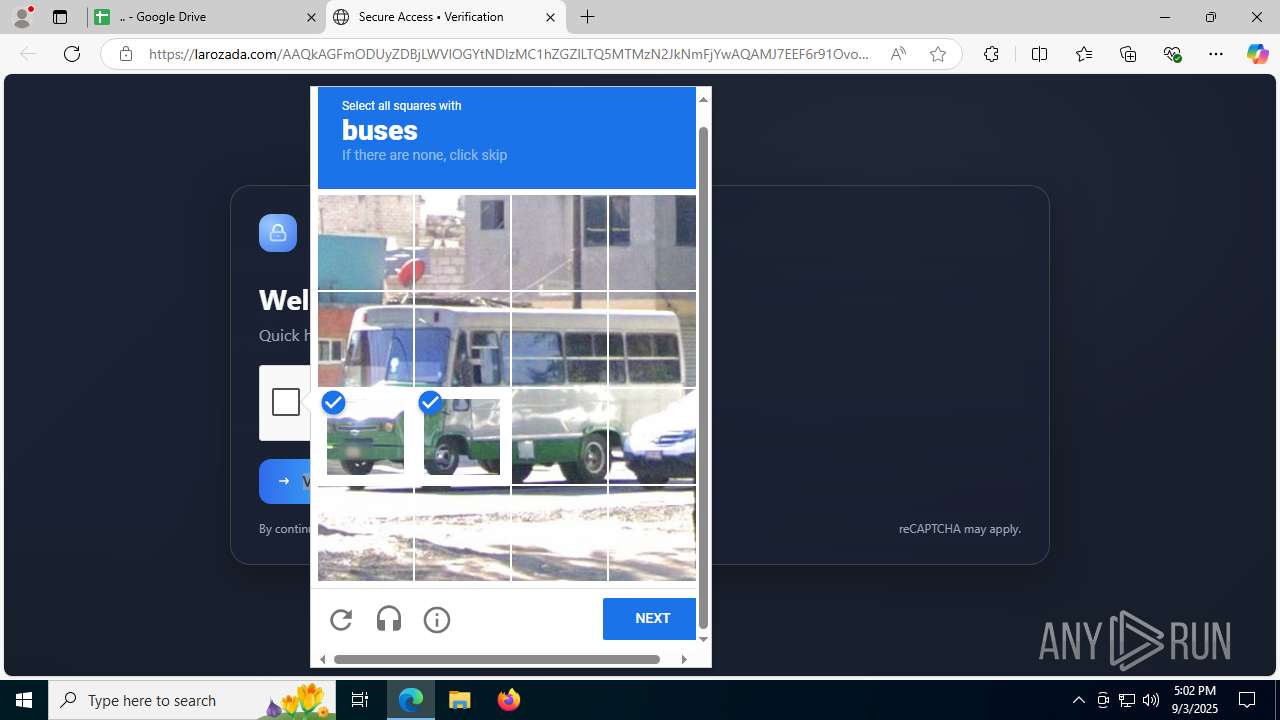Open Browser essentials icon

click(x=1172, y=54)
